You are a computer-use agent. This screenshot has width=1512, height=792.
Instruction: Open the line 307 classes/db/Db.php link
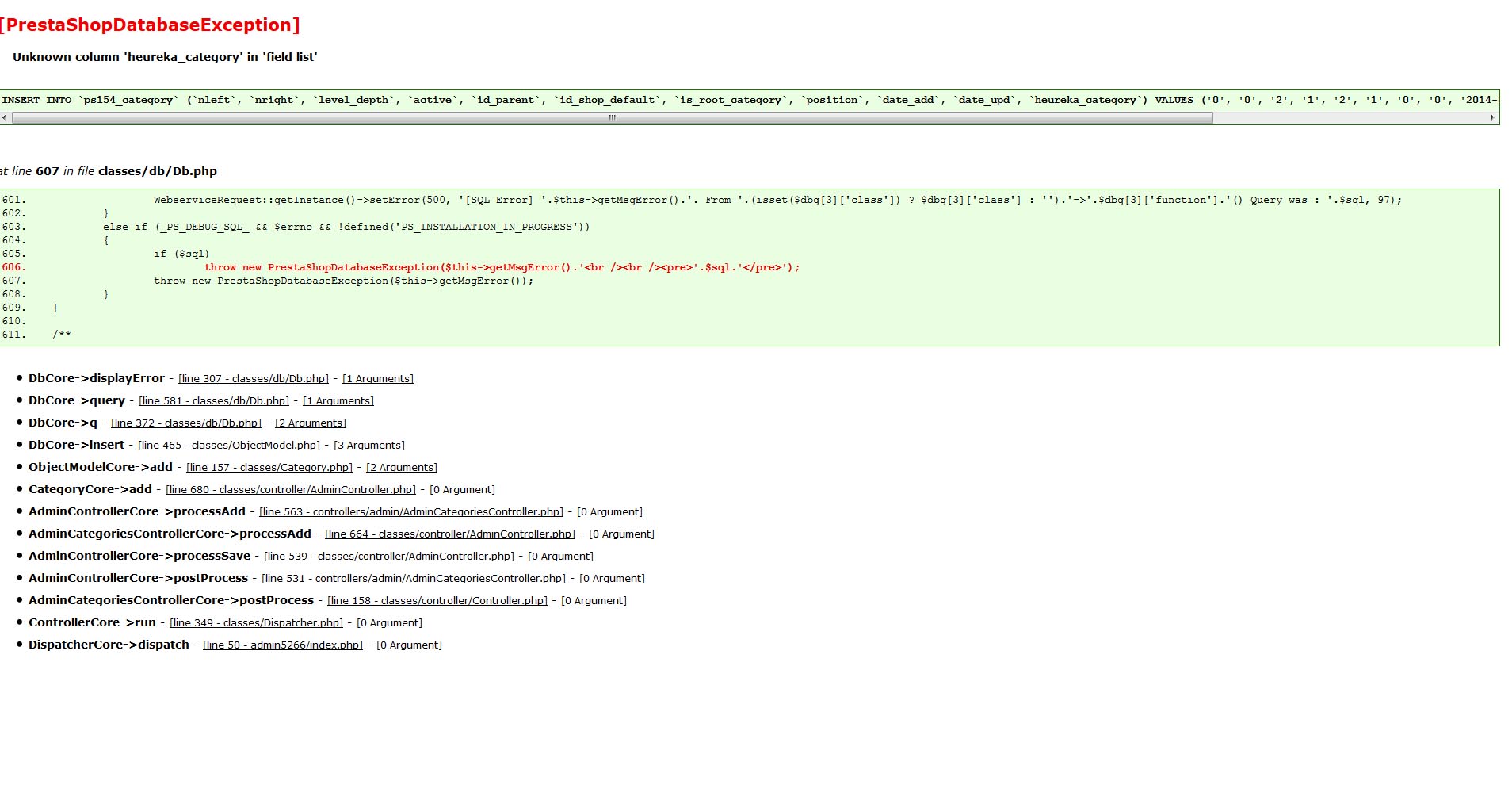point(254,379)
